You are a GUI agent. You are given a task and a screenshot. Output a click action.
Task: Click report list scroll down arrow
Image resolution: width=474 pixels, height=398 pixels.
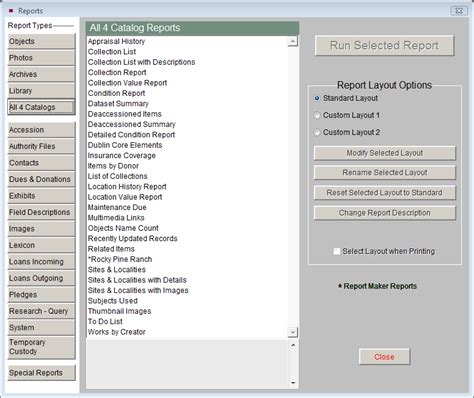tap(293, 332)
